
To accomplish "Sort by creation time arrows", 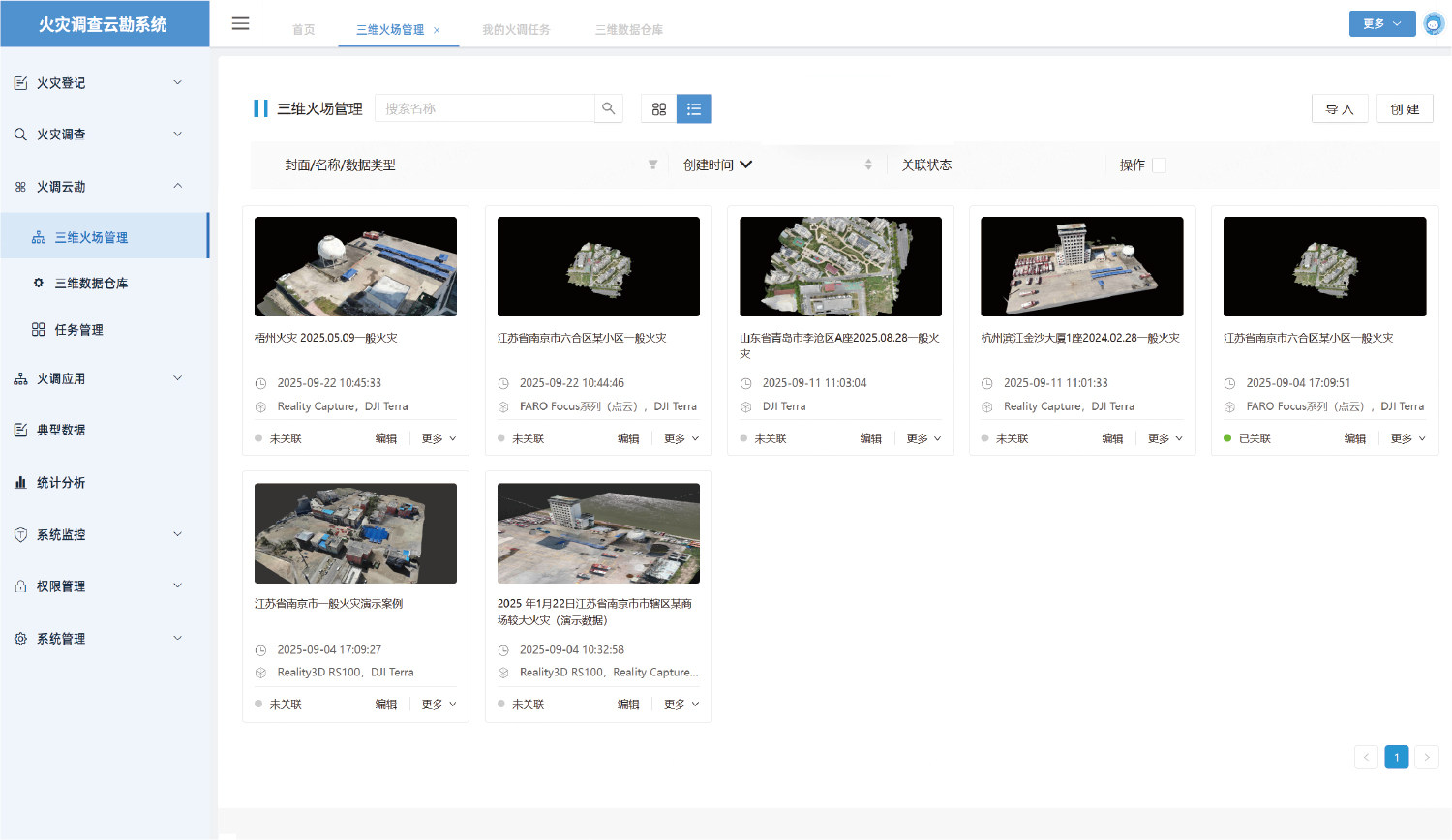I will pyautogui.click(x=868, y=165).
